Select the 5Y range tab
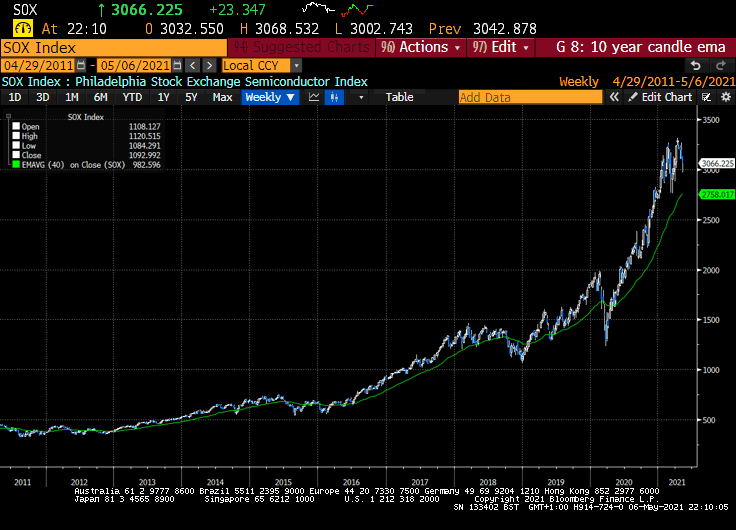Screen dimensions: 736x530 coord(191,97)
